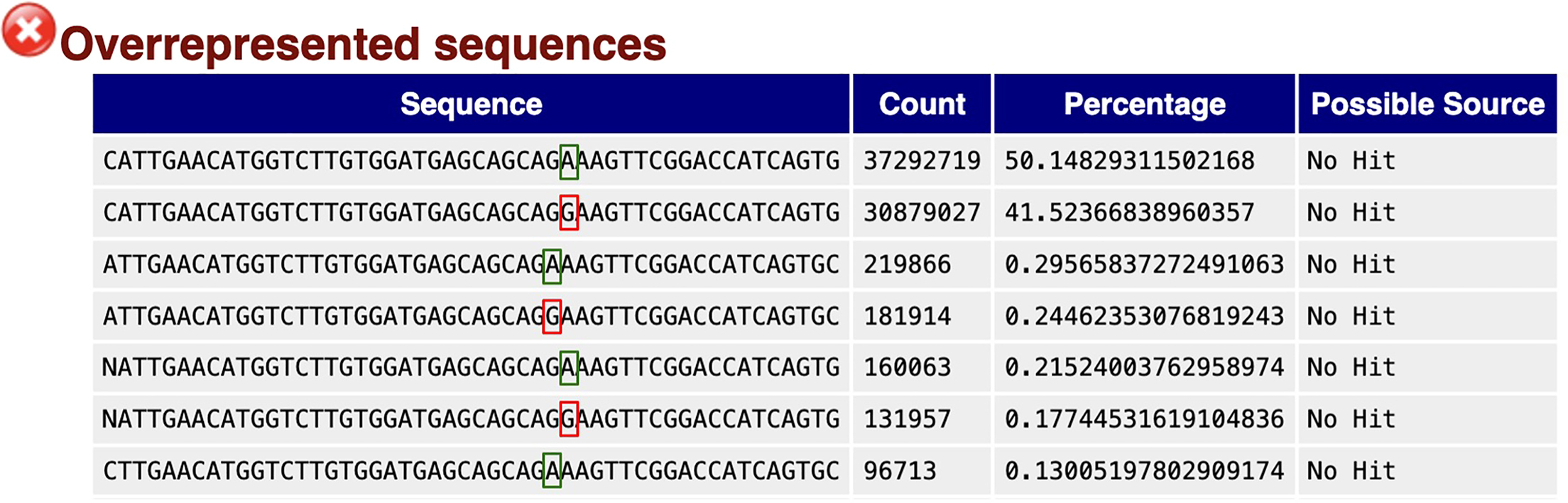This screenshot has height=503, width=1568.
Task: Select the count cell showing 219866
Action: click(907, 265)
